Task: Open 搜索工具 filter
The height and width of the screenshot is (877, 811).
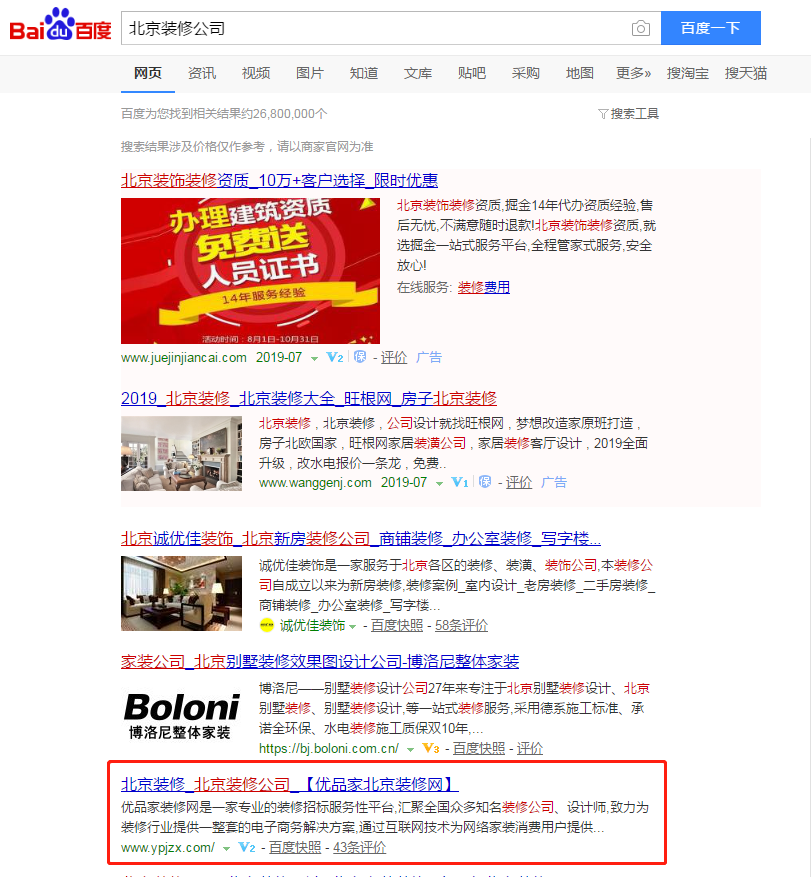Action: [x=629, y=114]
